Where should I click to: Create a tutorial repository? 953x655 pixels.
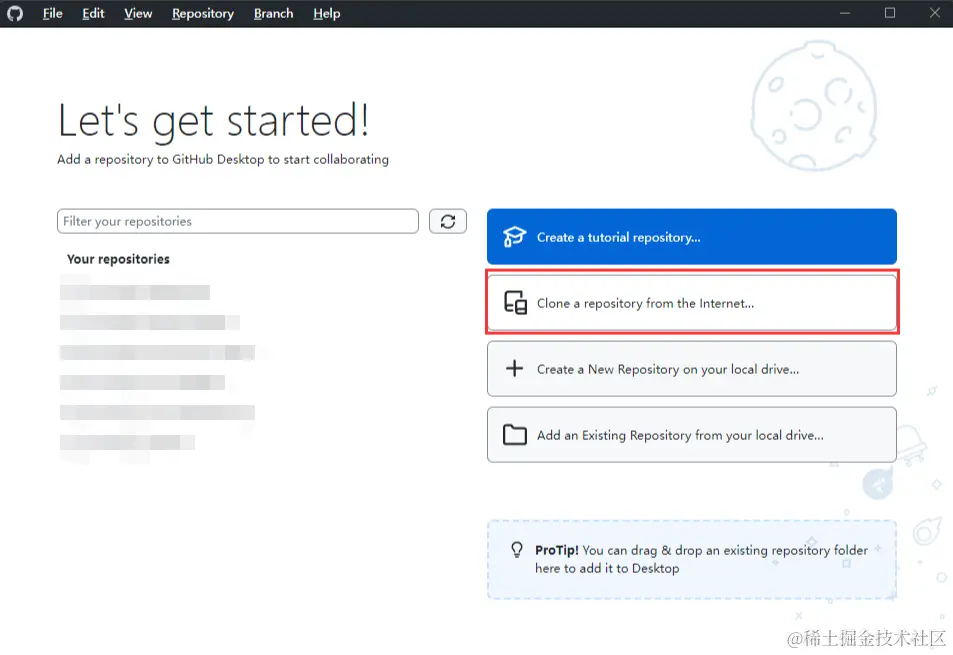click(x=692, y=237)
